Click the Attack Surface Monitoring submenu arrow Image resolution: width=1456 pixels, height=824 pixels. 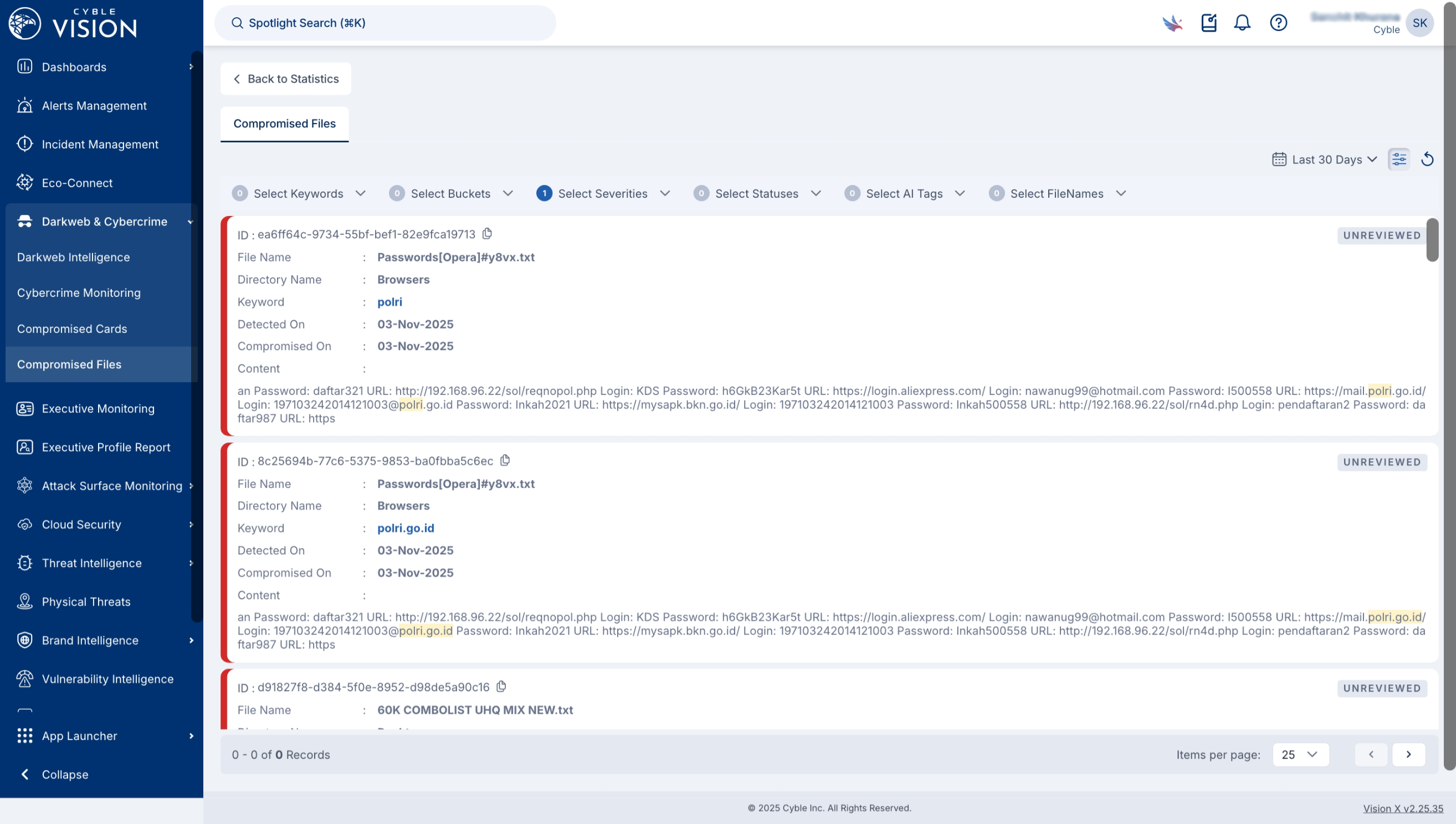tap(191, 486)
